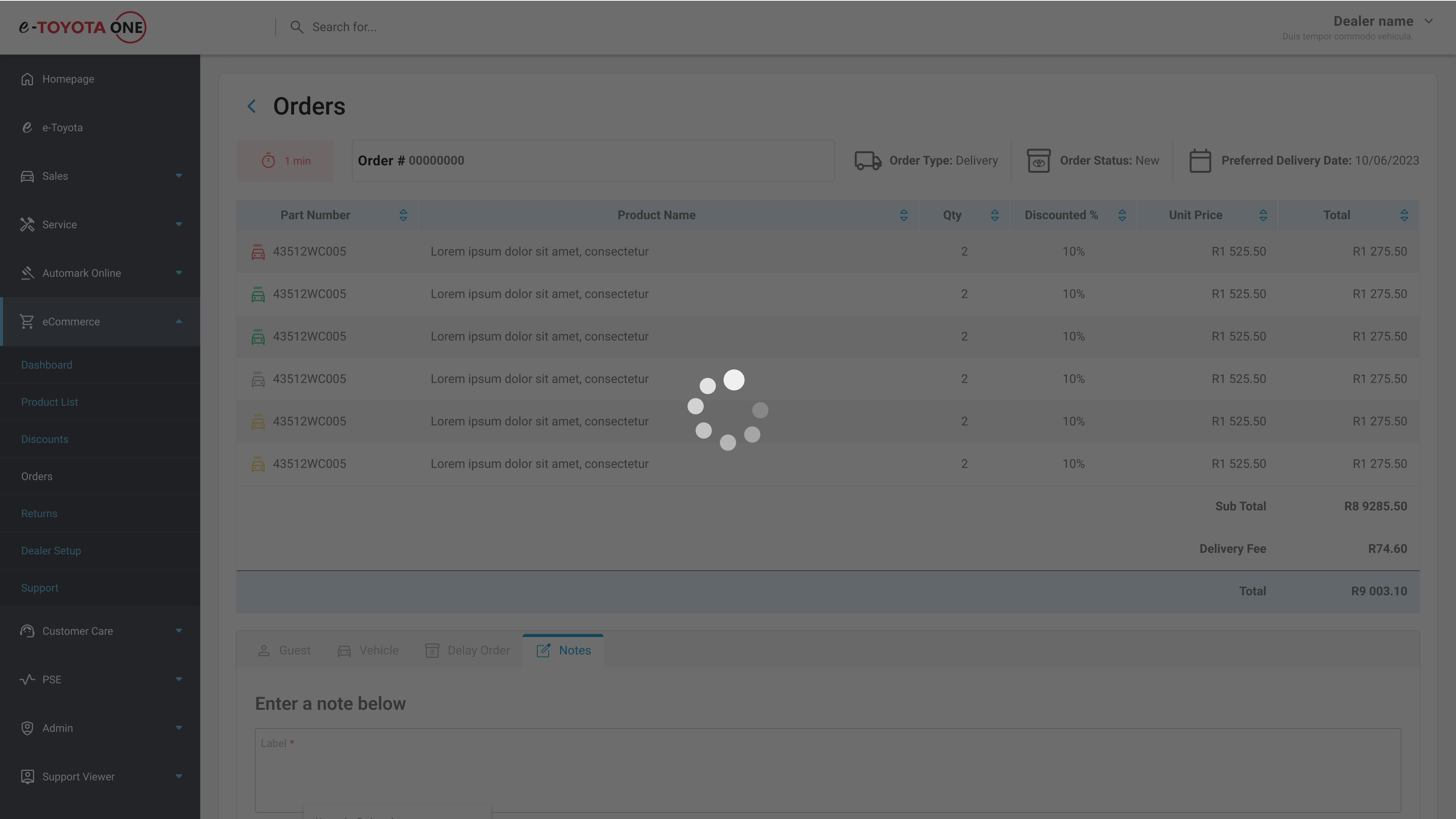The image size is (1456, 819).
Task: Click the back arrow beside Orders
Action: coord(251,106)
